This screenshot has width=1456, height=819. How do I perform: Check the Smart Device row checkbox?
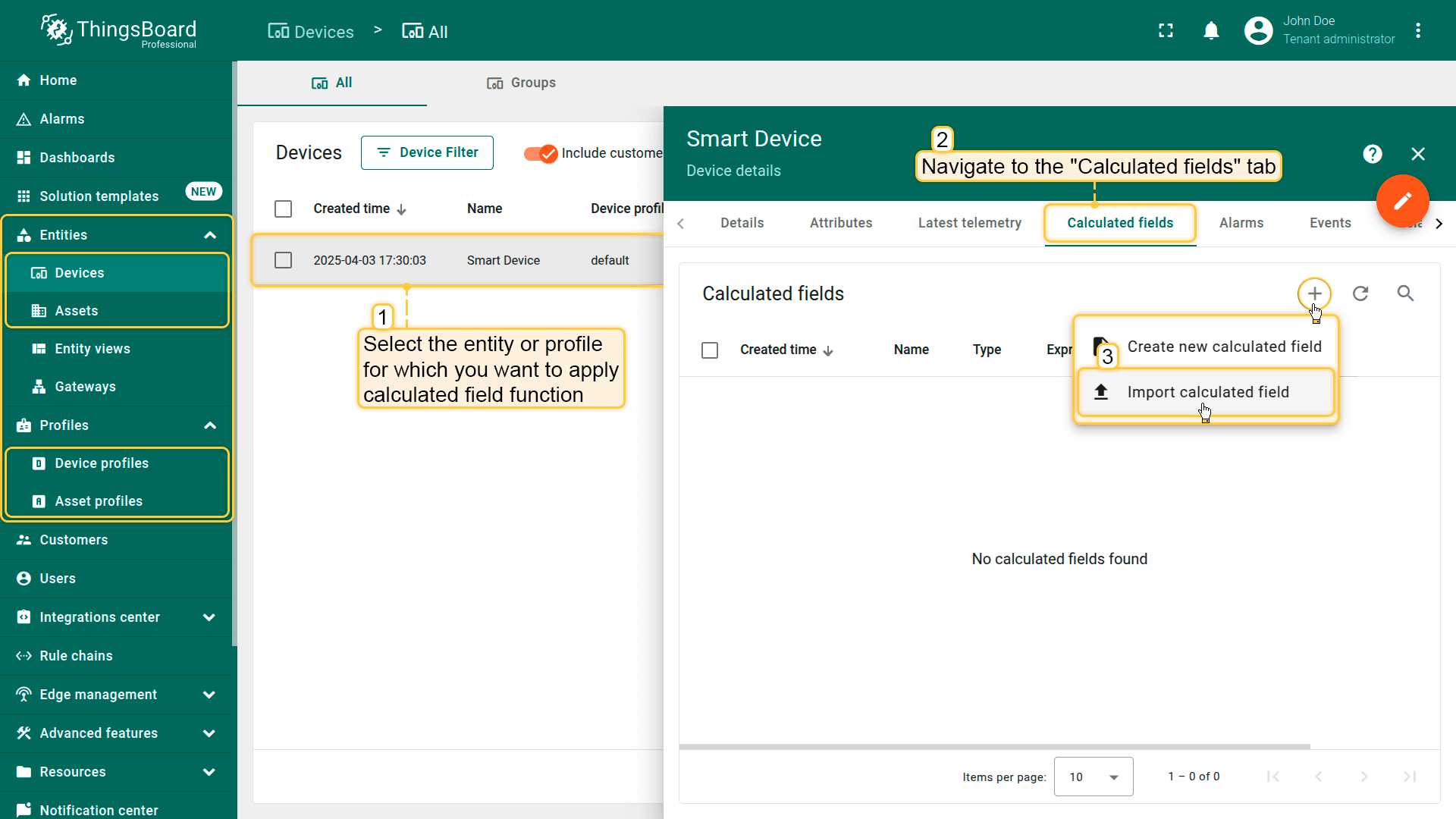pos(283,260)
